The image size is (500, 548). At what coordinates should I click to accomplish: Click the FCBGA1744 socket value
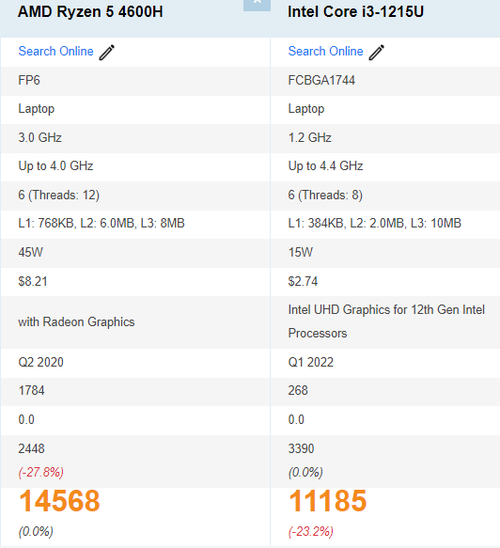click(321, 80)
